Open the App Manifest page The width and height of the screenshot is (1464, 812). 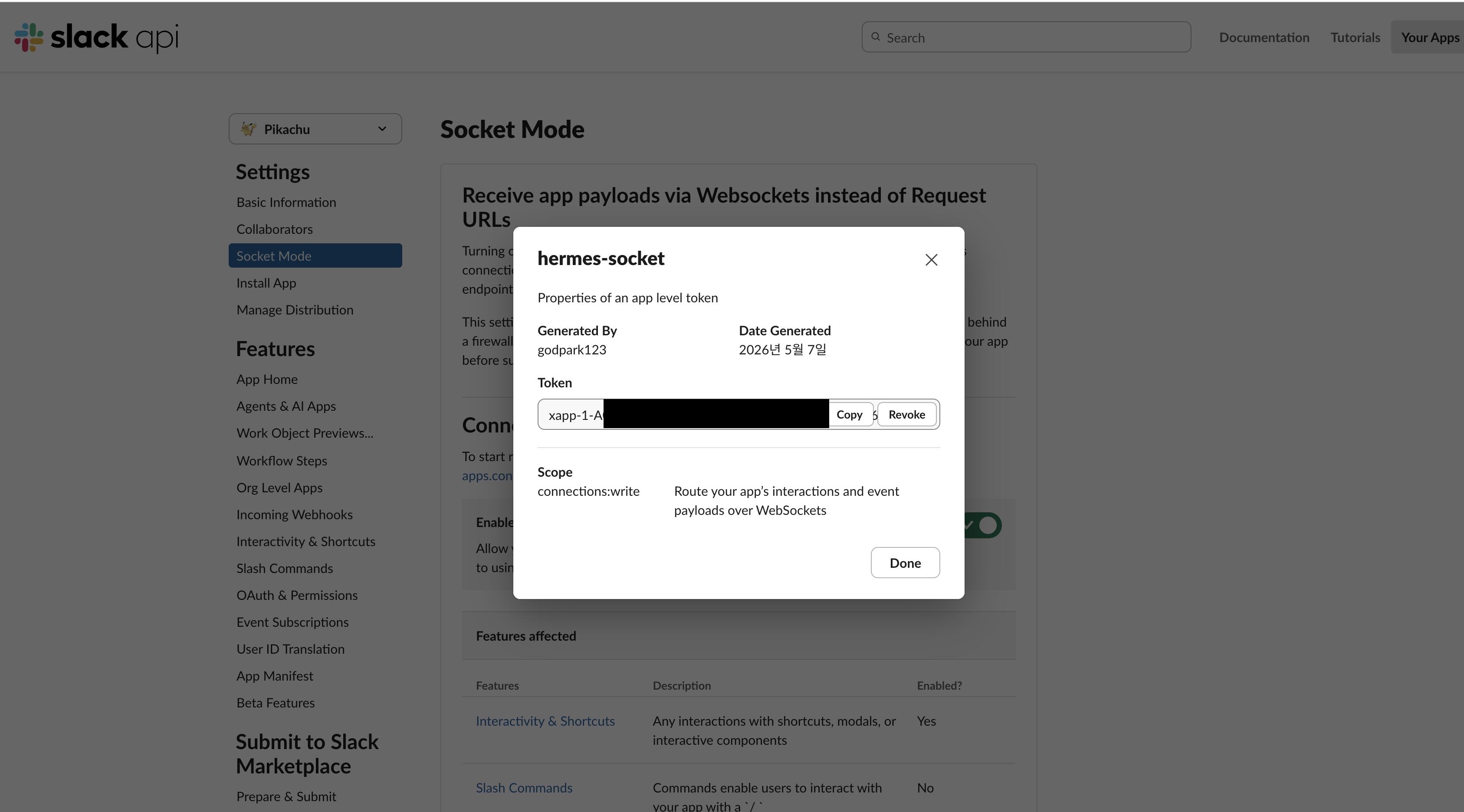(x=275, y=676)
